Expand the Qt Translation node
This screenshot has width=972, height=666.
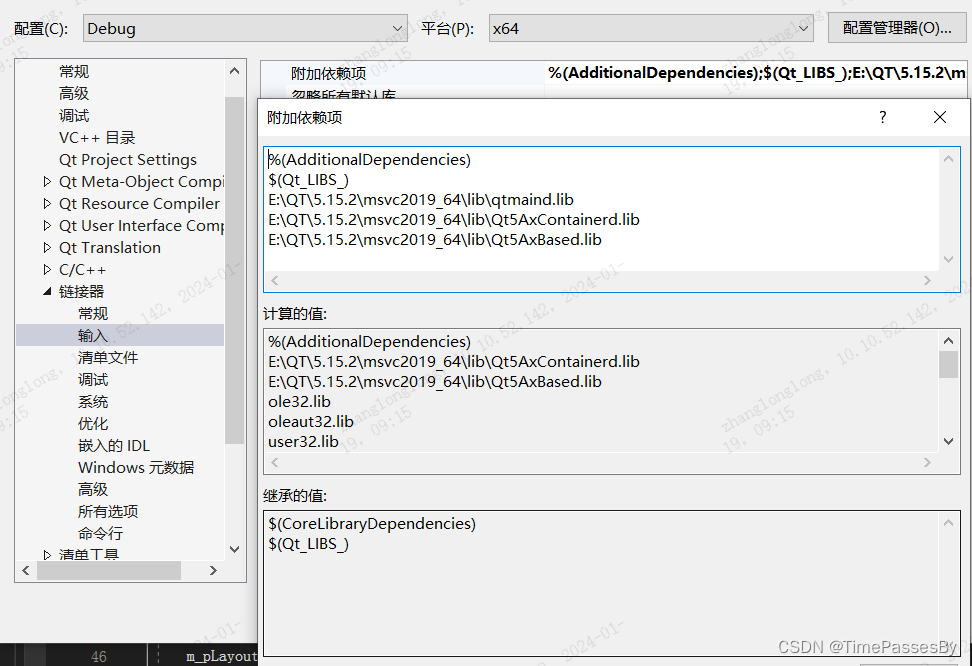tap(46, 247)
